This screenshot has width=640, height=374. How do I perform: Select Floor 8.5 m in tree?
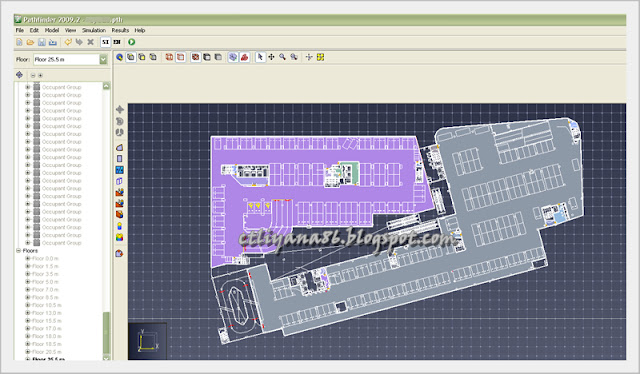click(x=45, y=297)
